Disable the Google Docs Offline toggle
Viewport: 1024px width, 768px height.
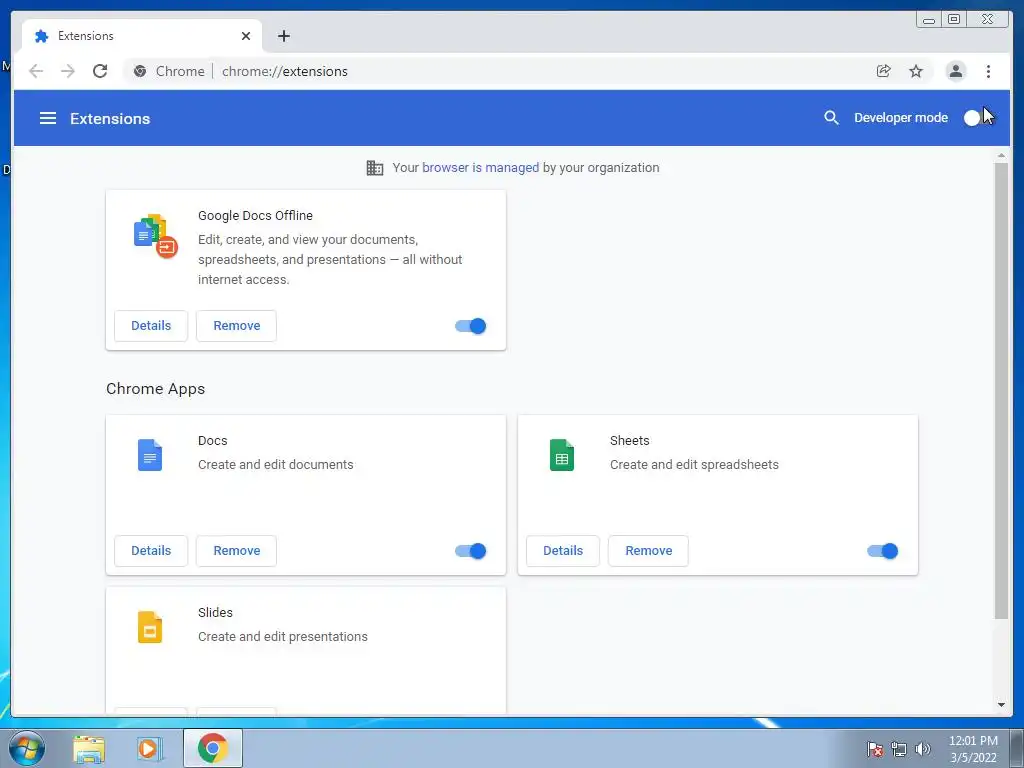click(471, 326)
